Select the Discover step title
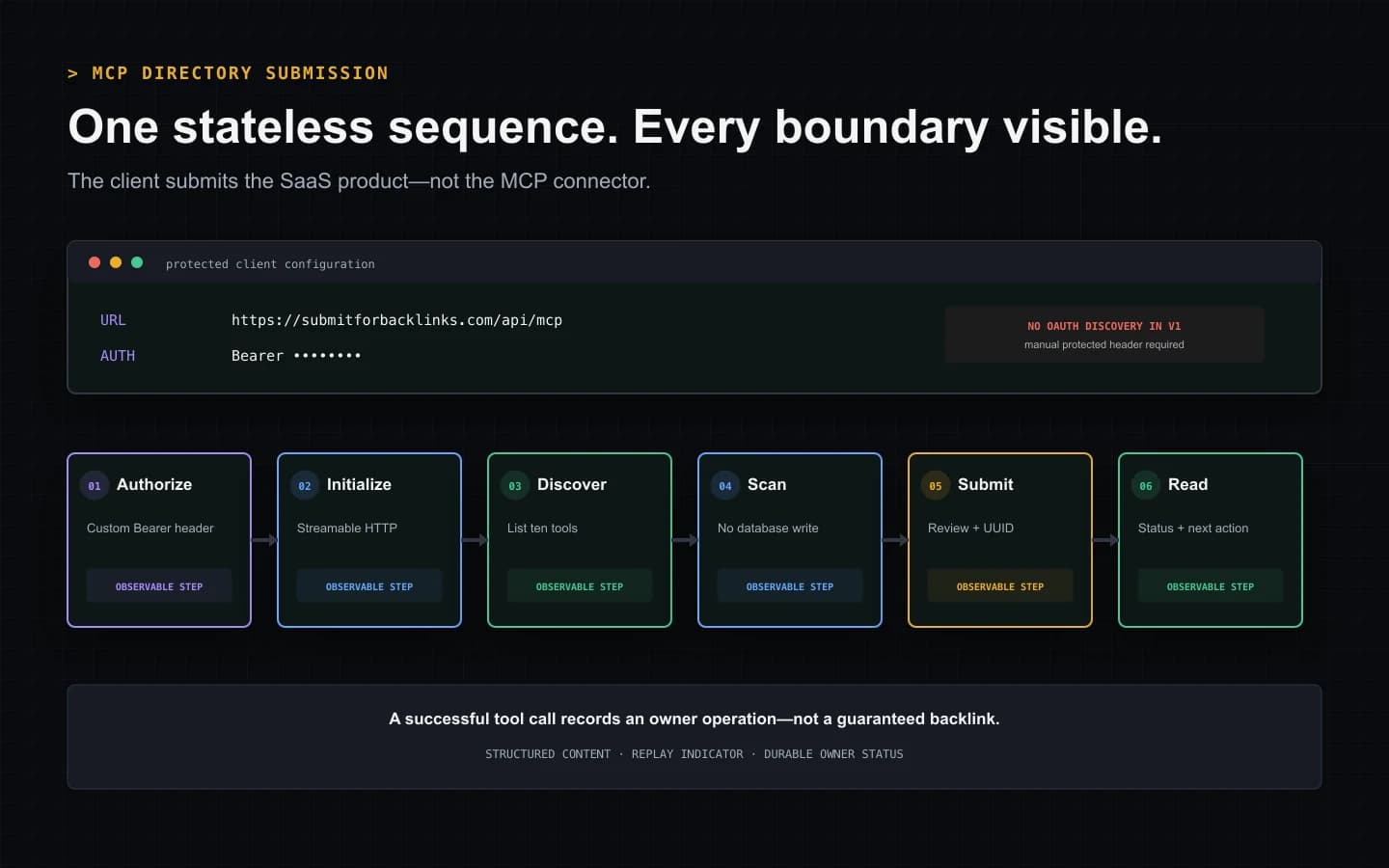 click(x=572, y=484)
